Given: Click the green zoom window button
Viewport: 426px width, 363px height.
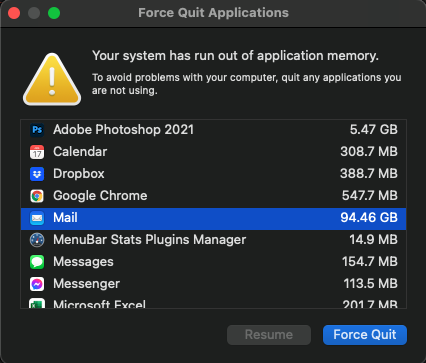Looking at the screenshot, I should (54, 13).
